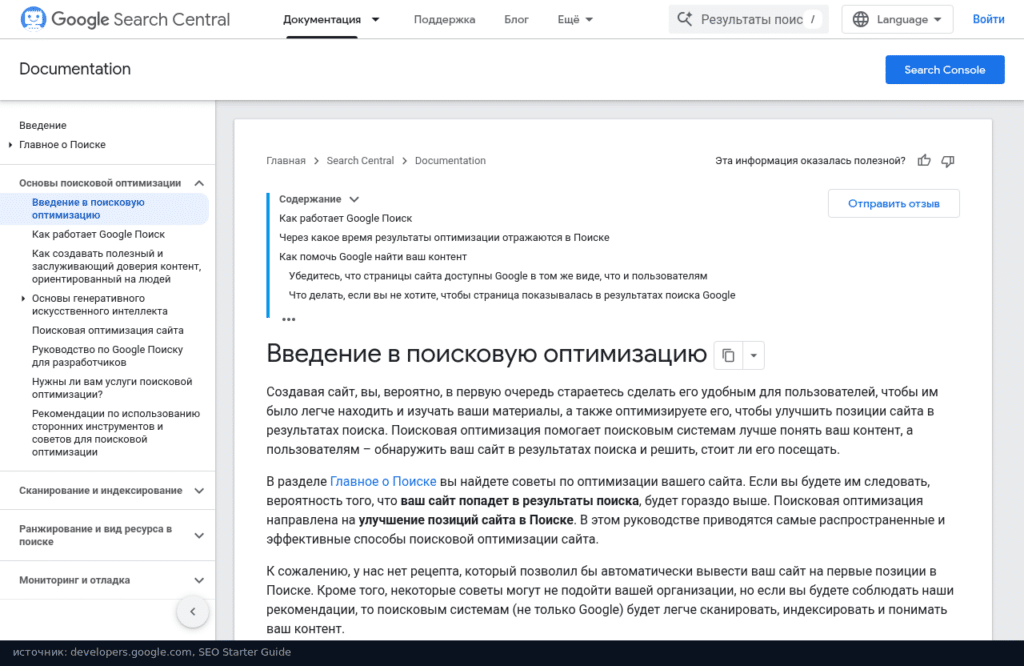Expand Сканирование и индексирование section

(x=199, y=490)
